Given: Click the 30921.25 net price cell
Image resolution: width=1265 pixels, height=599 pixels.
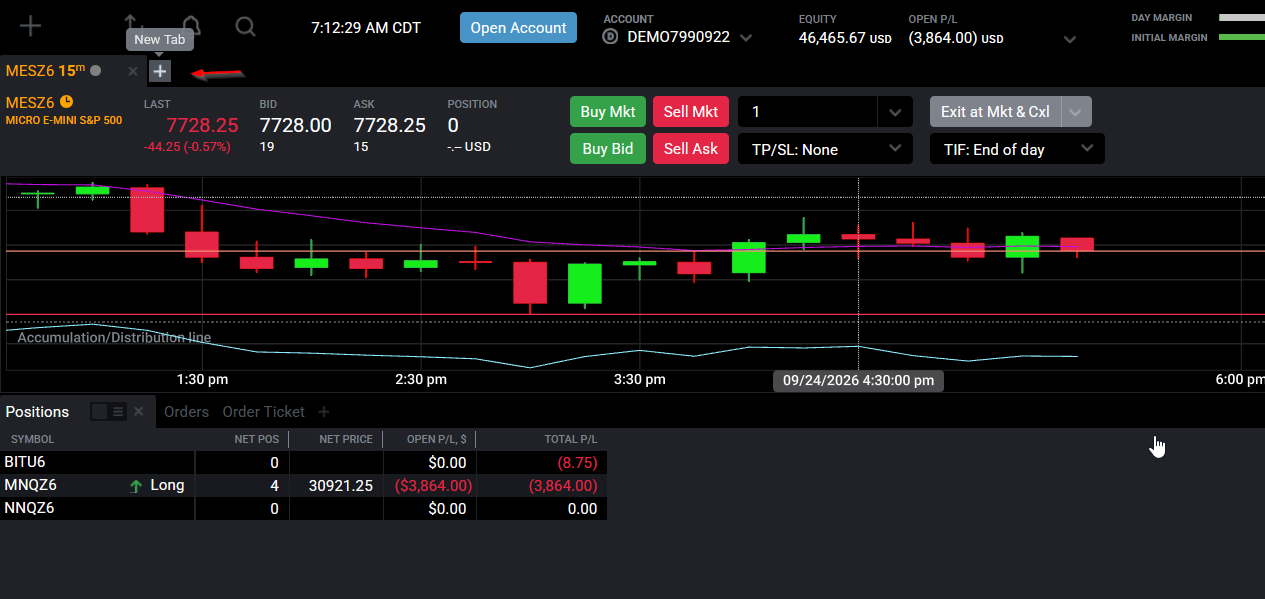Looking at the screenshot, I should pyautogui.click(x=336, y=486).
